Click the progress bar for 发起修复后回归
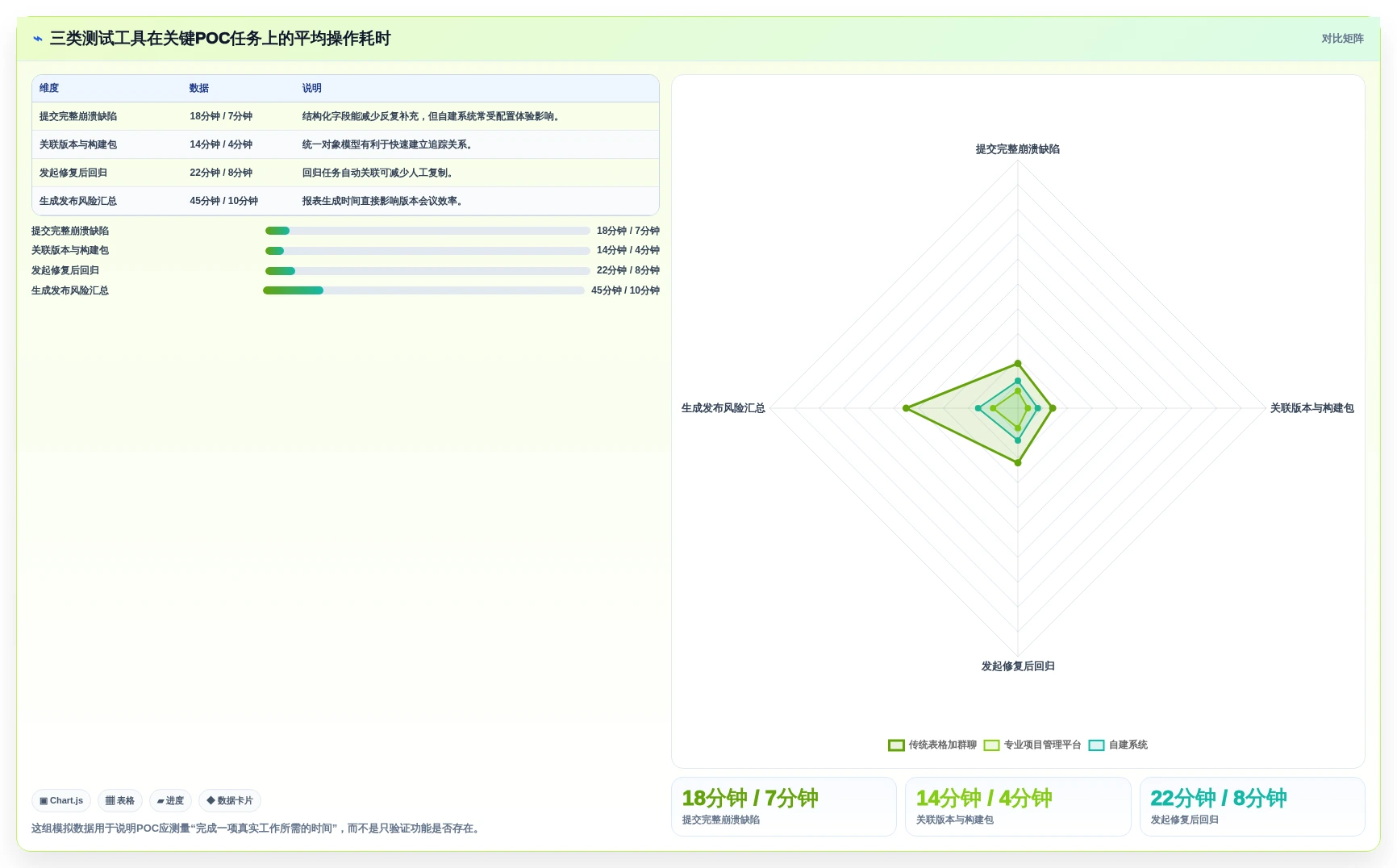The width and height of the screenshot is (1397, 868). pos(427,271)
